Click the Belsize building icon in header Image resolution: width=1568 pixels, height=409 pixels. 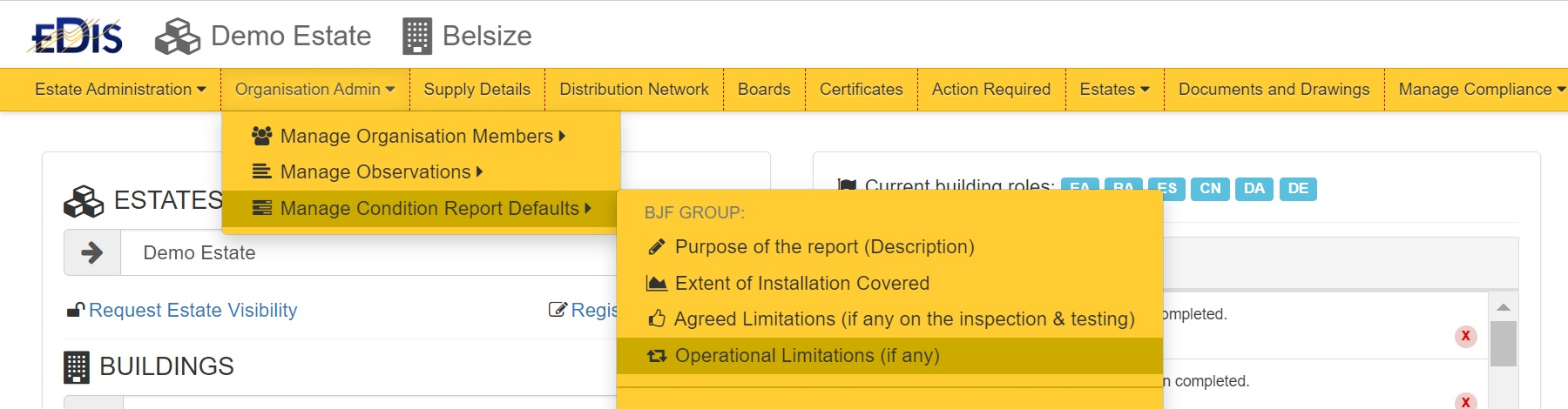click(416, 37)
